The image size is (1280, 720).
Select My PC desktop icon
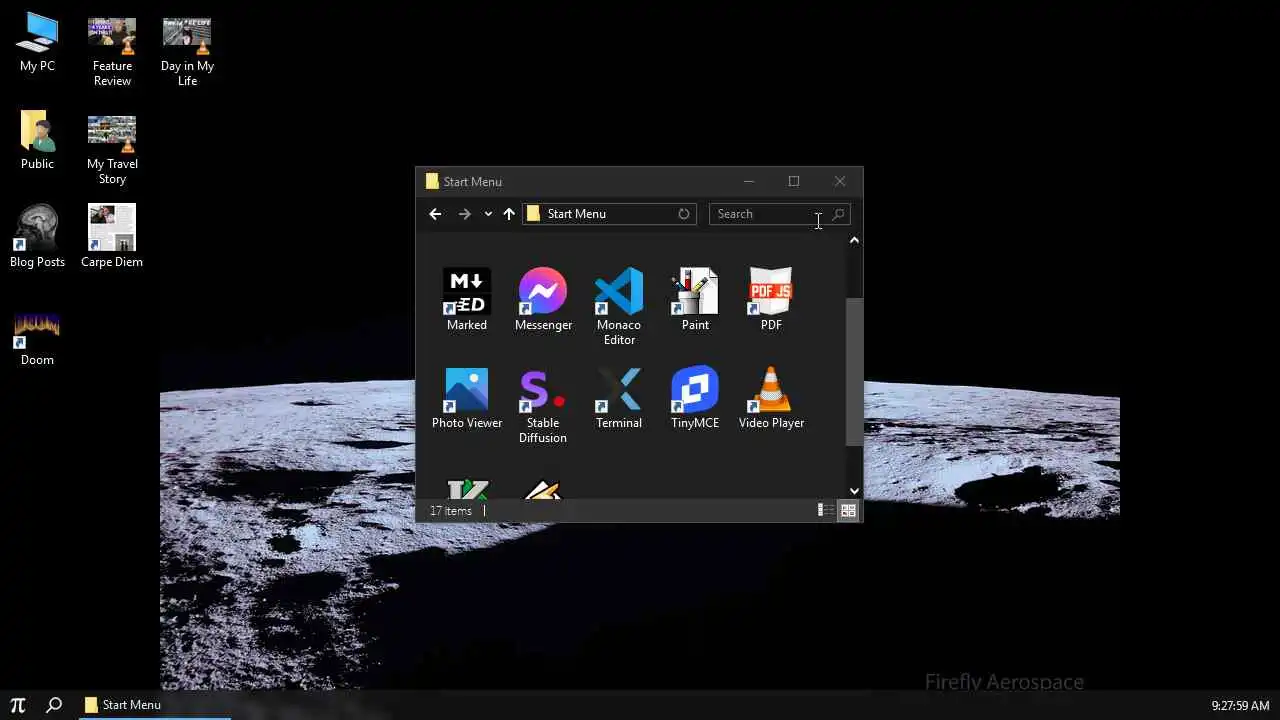tap(37, 43)
